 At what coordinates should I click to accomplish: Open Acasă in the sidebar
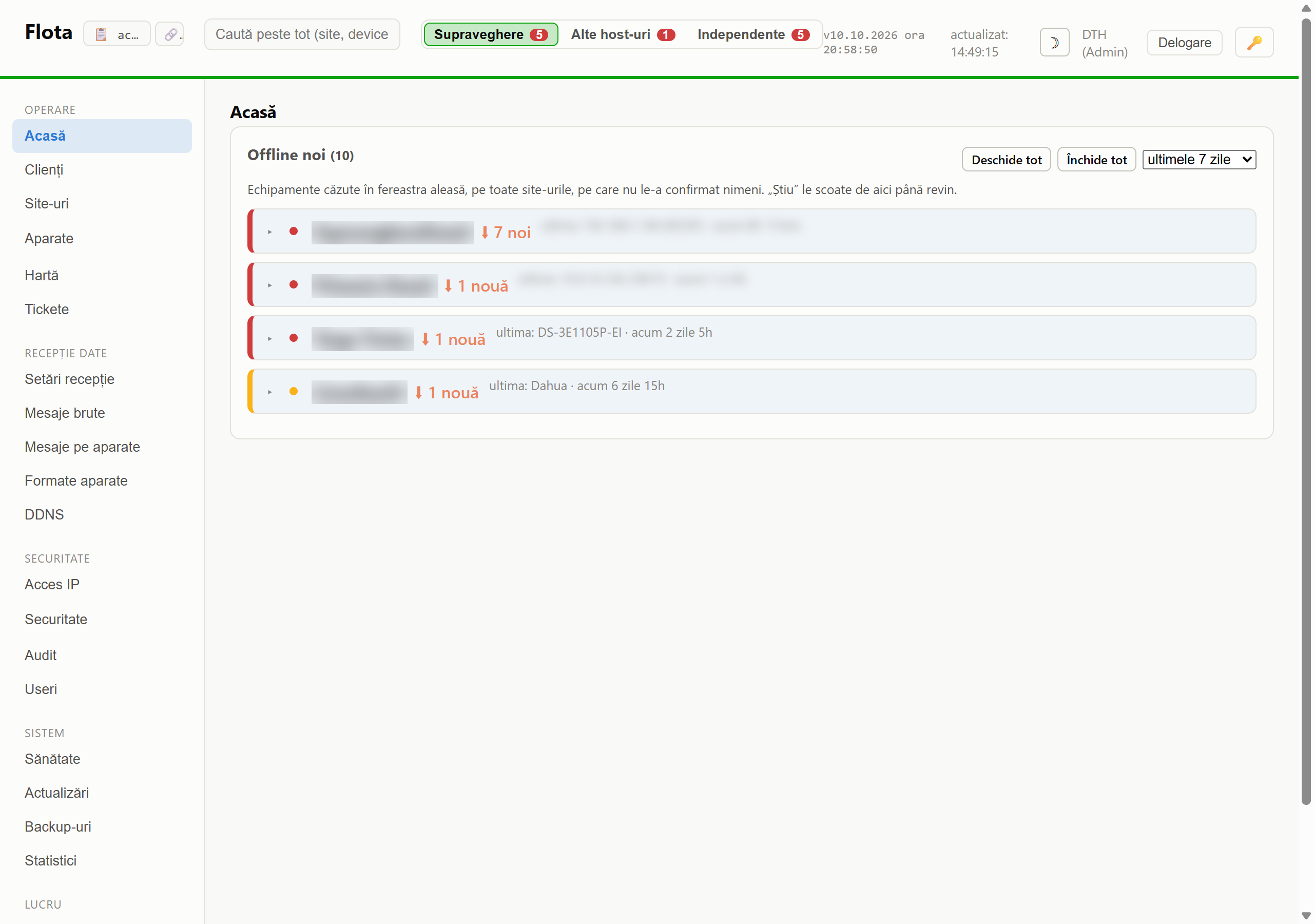(102, 136)
